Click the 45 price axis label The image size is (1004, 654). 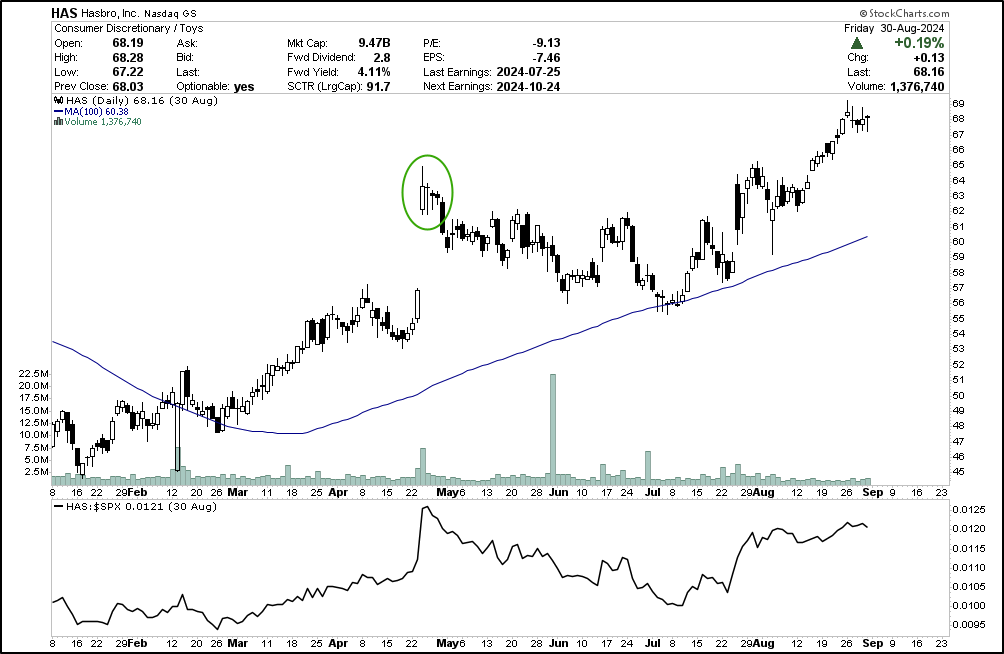point(959,472)
